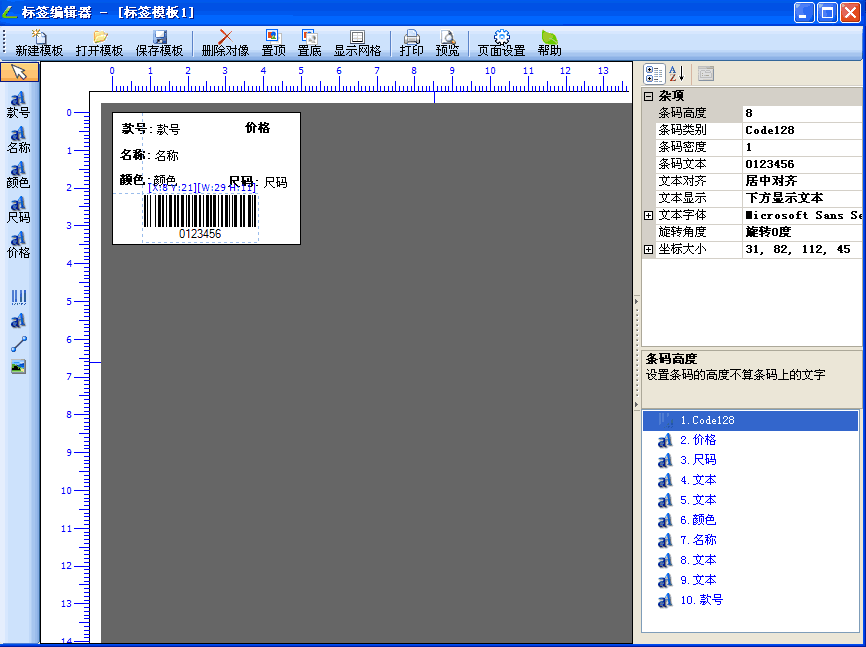Click the 款号 field button in sidebar
This screenshot has width=866, height=647.
pyautogui.click(x=18, y=106)
